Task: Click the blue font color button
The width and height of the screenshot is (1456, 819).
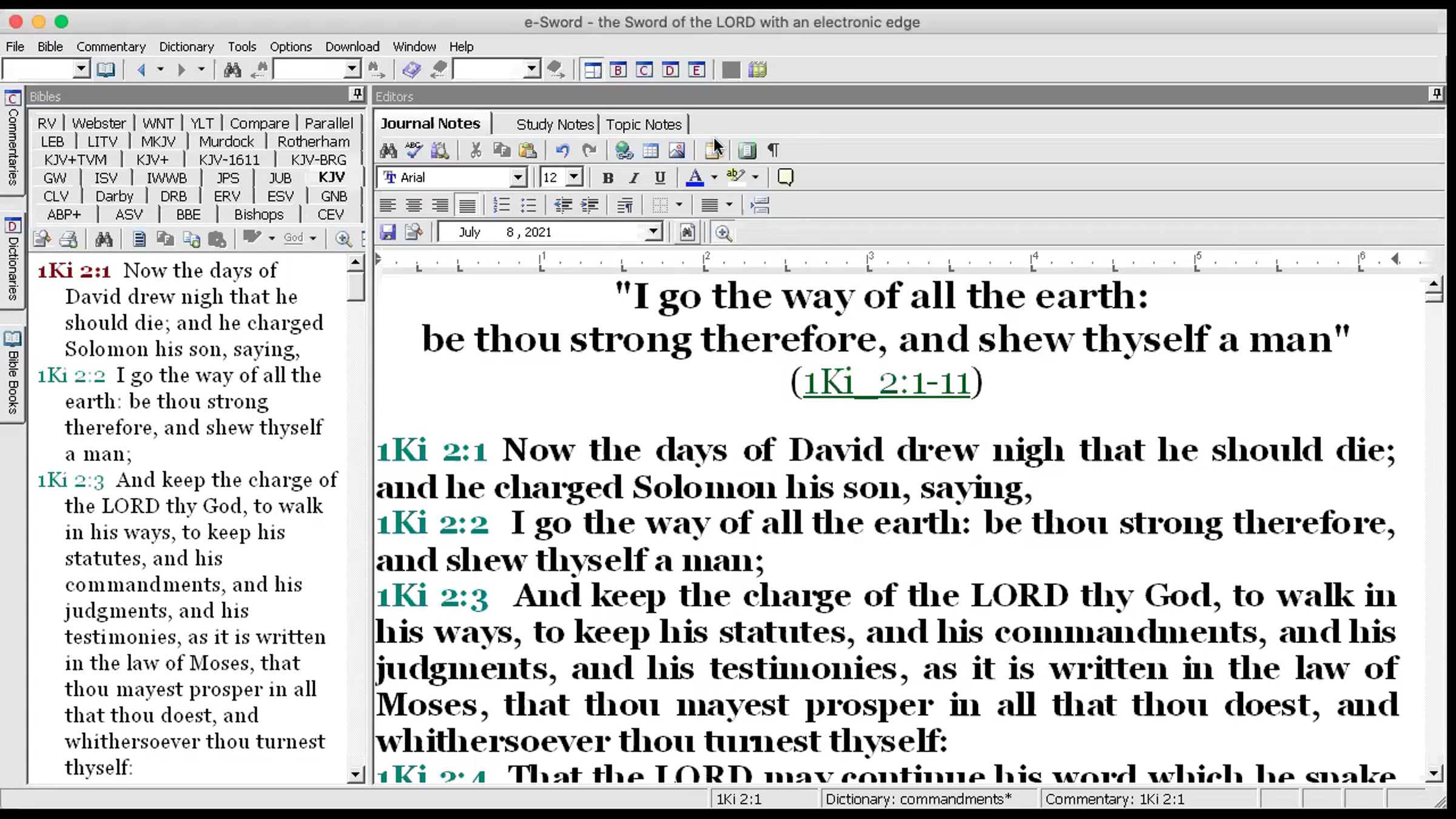Action: pyautogui.click(x=695, y=178)
